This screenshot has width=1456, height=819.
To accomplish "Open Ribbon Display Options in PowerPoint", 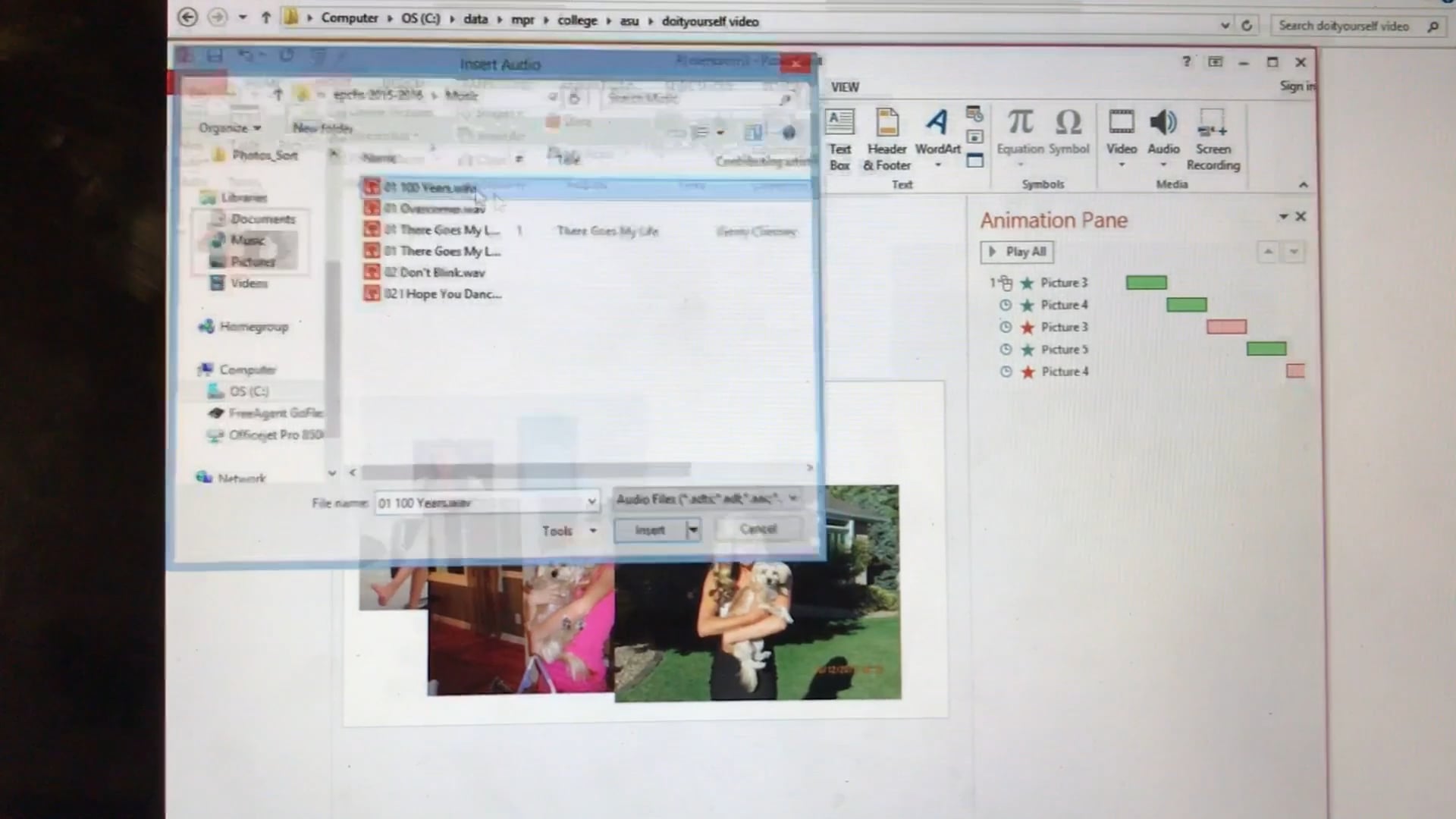I will pos(1215,62).
